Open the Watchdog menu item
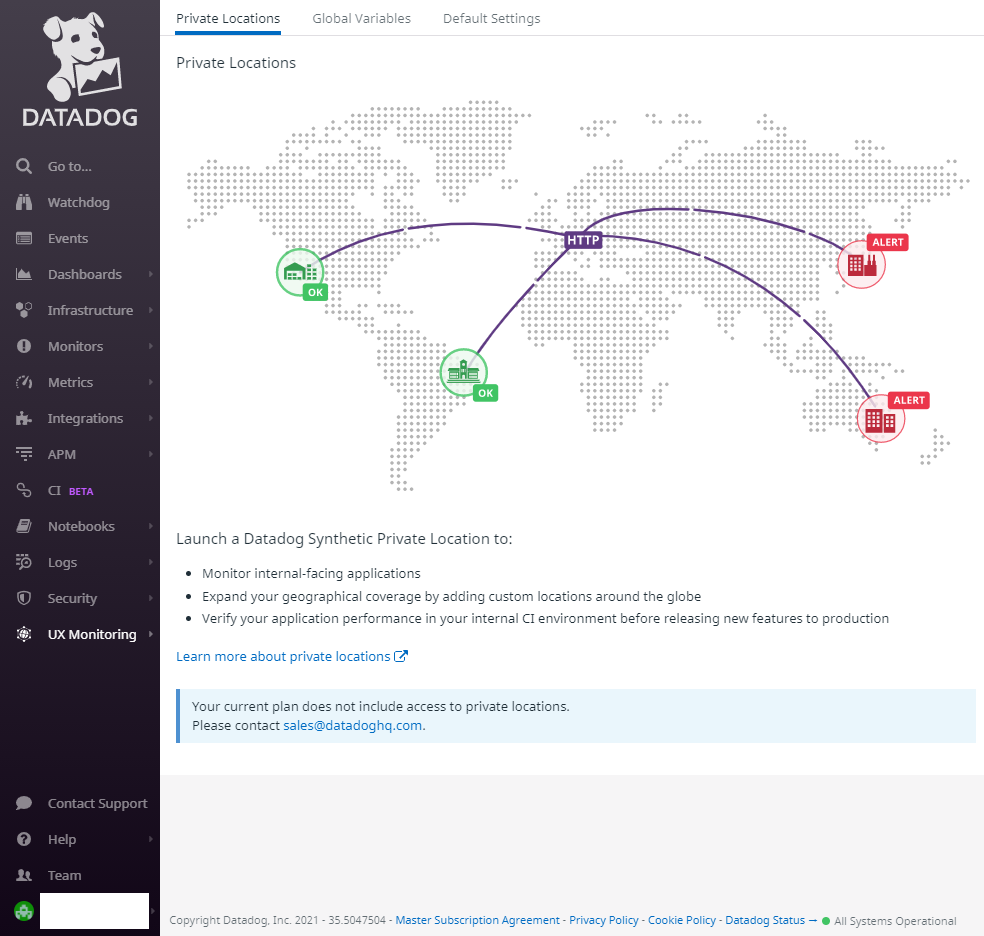Viewport: 984px width, 936px height. click(78, 202)
